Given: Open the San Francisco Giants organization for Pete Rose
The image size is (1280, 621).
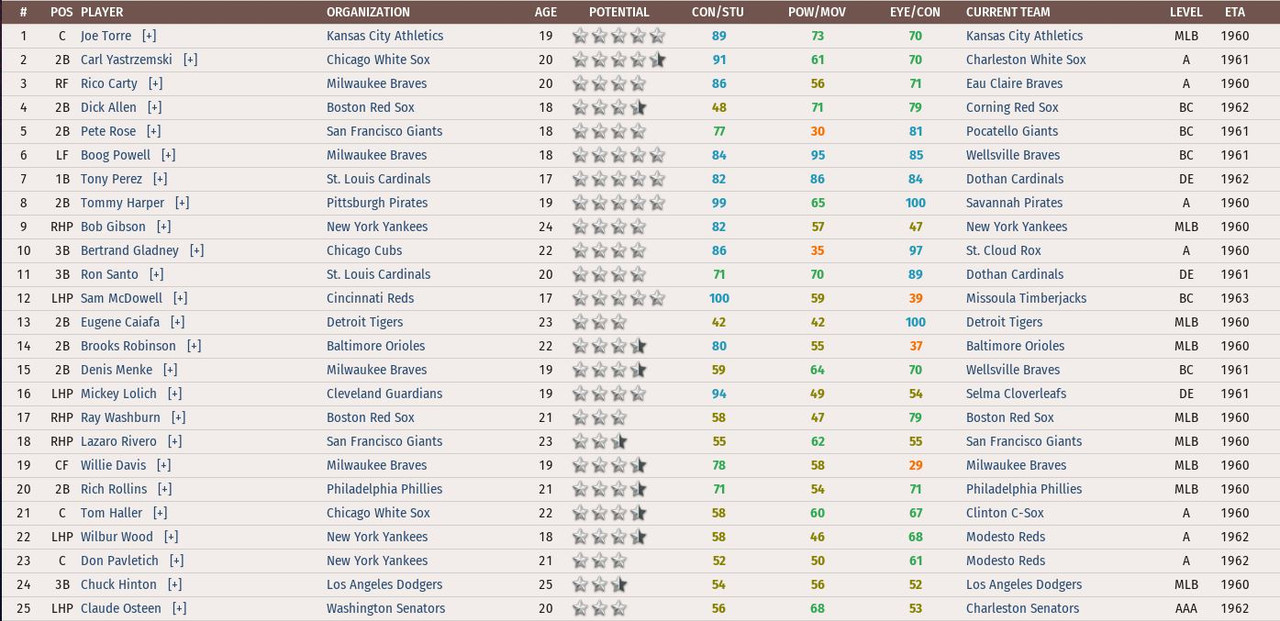Looking at the screenshot, I should tap(384, 132).
